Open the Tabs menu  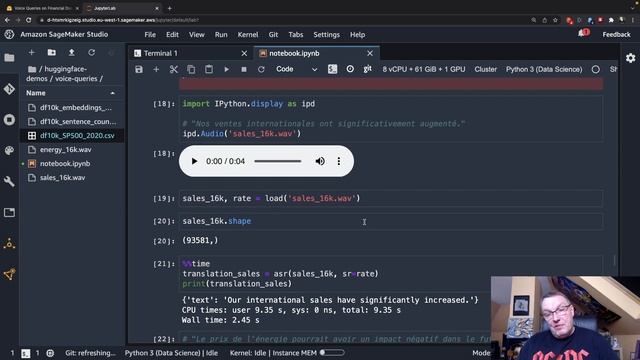(x=296, y=35)
